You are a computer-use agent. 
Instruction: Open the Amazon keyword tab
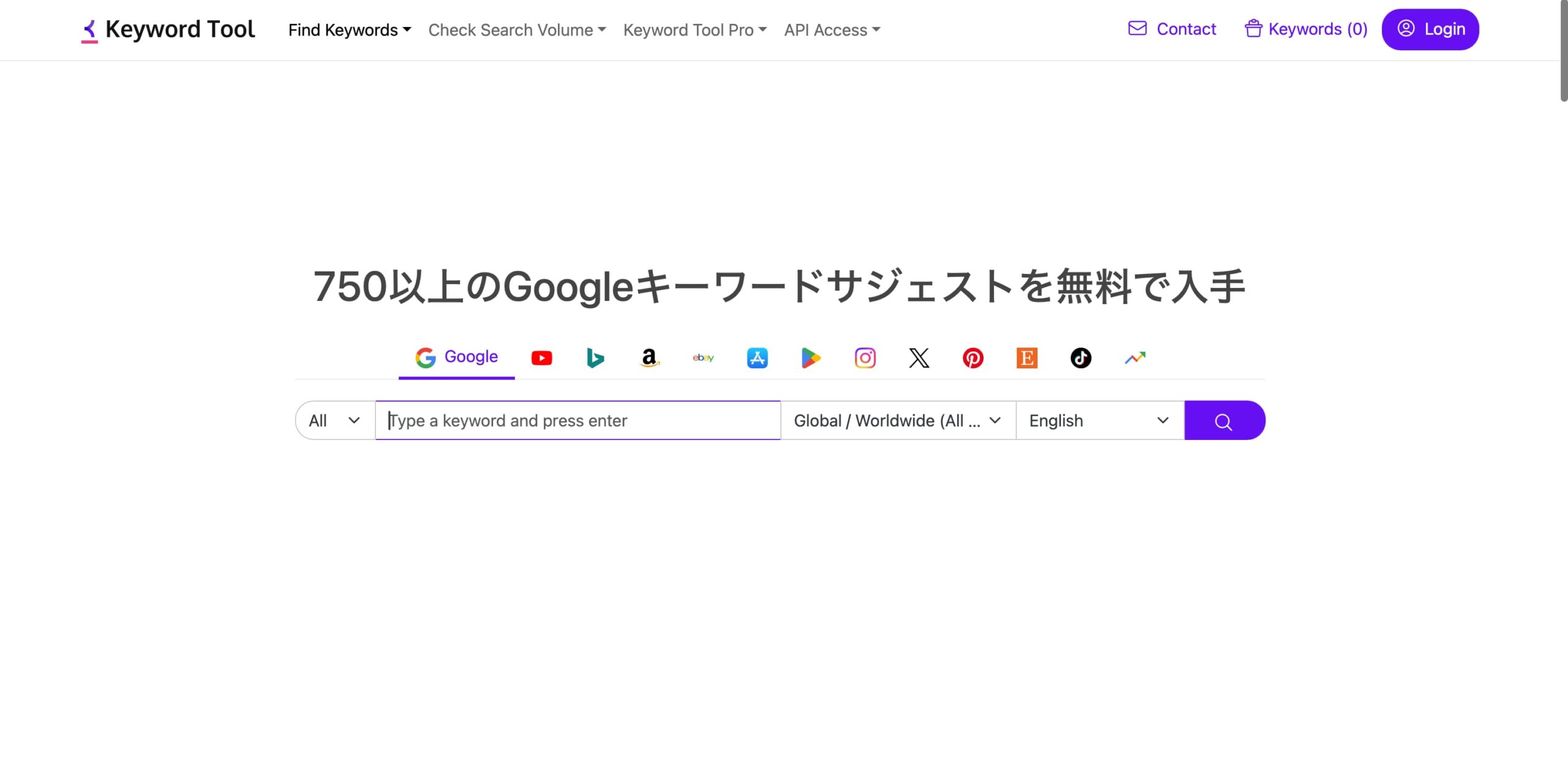(x=649, y=358)
